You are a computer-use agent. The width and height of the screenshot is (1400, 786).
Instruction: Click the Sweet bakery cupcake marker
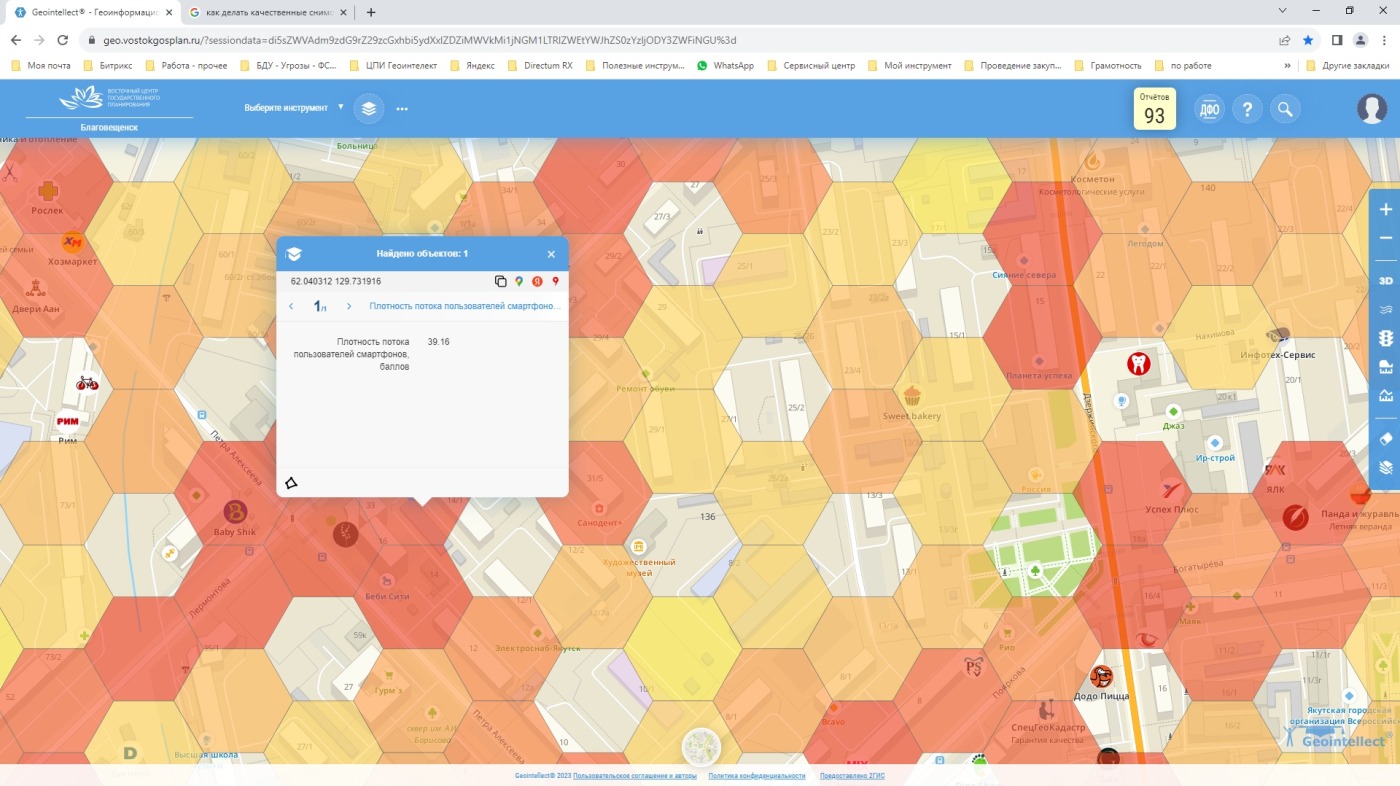(911, 396)
